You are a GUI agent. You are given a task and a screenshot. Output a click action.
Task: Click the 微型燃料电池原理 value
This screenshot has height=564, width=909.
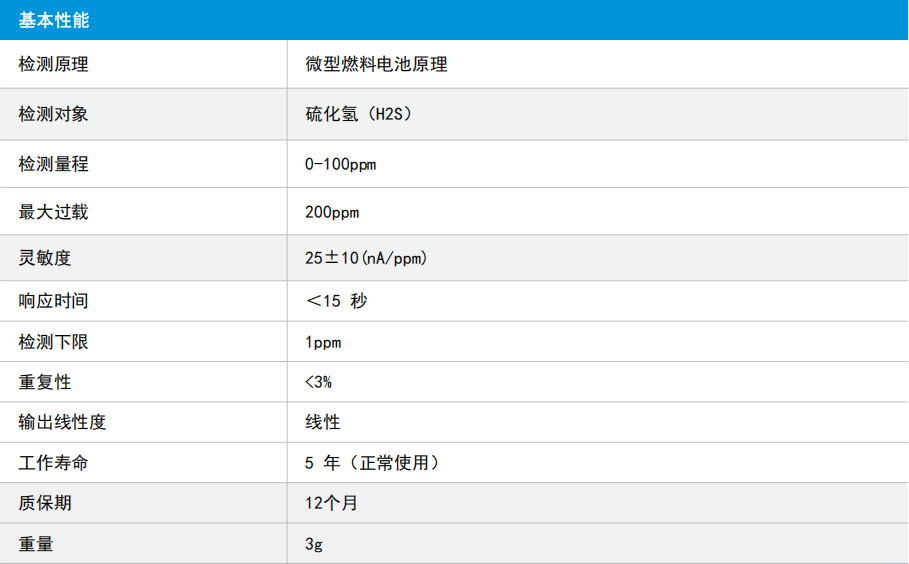click(376, 64)
